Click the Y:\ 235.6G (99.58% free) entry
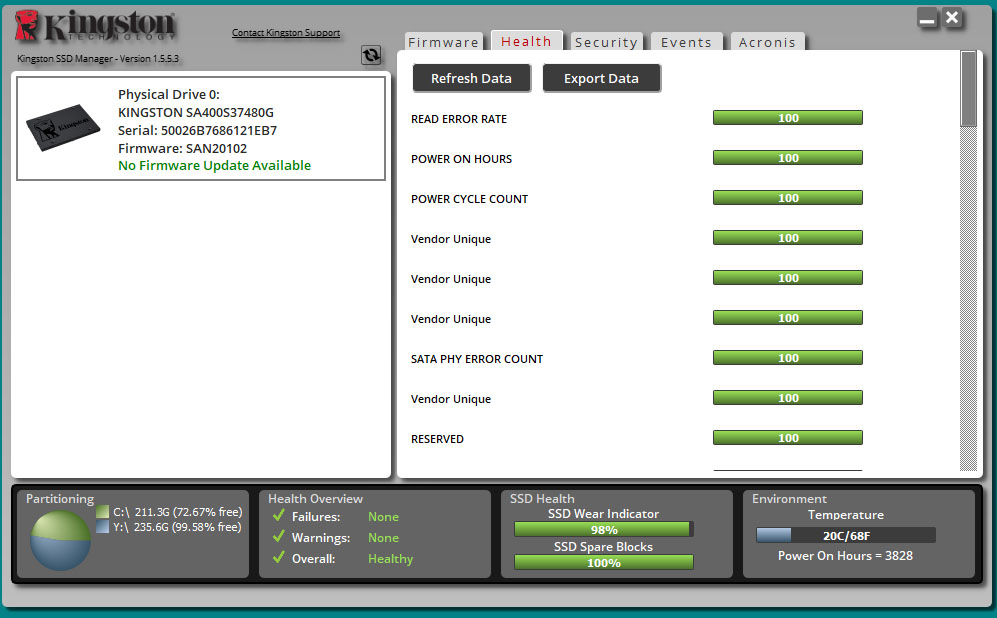The image size is (997, 618). (177, 526)
